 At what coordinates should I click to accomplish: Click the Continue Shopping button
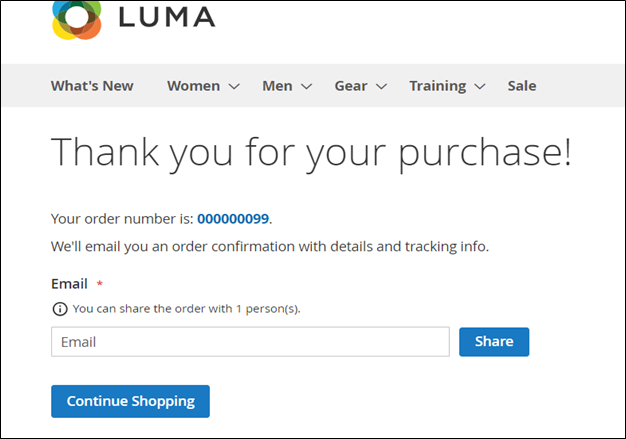point(130,401)
